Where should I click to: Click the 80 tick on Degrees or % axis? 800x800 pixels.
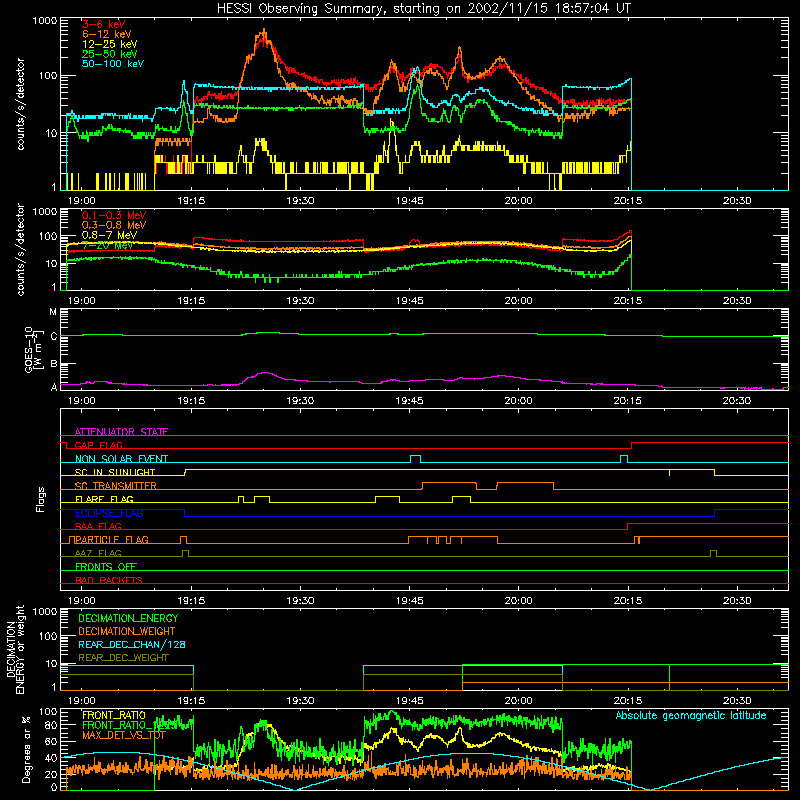pos(51,725)
